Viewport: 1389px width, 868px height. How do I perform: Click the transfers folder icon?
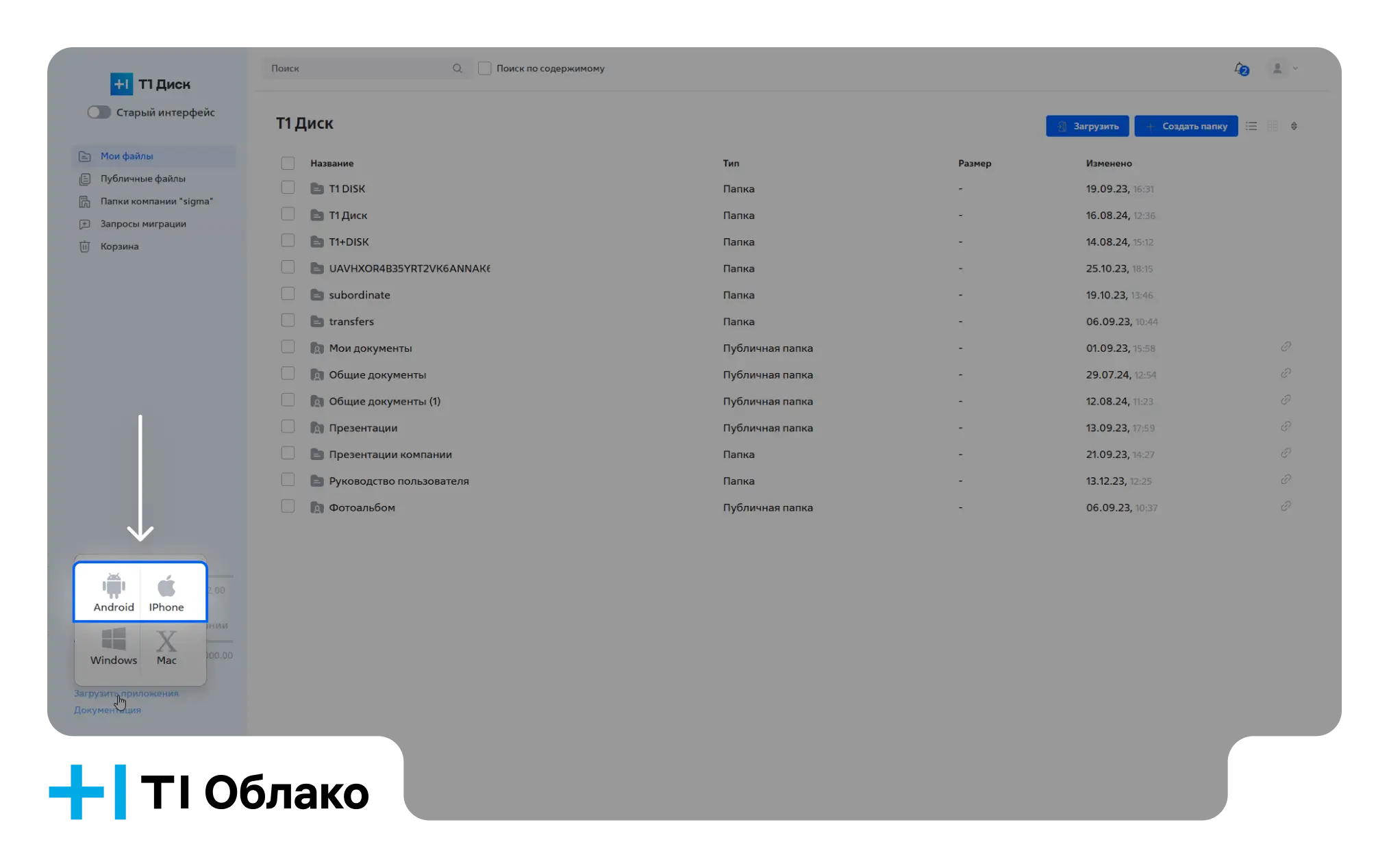pyautogui.click(x=317, y=321)
